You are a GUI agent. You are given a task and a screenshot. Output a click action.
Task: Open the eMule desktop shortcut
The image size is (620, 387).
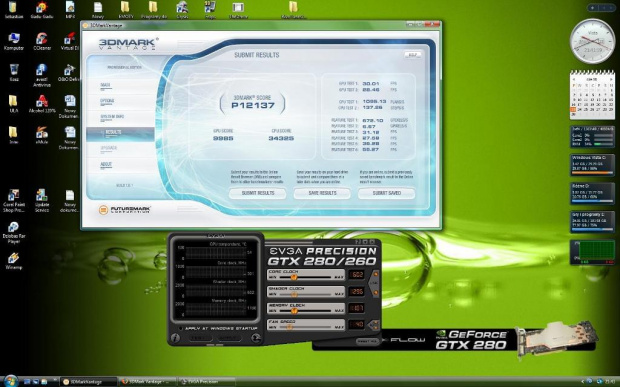[x=42, y=135]
